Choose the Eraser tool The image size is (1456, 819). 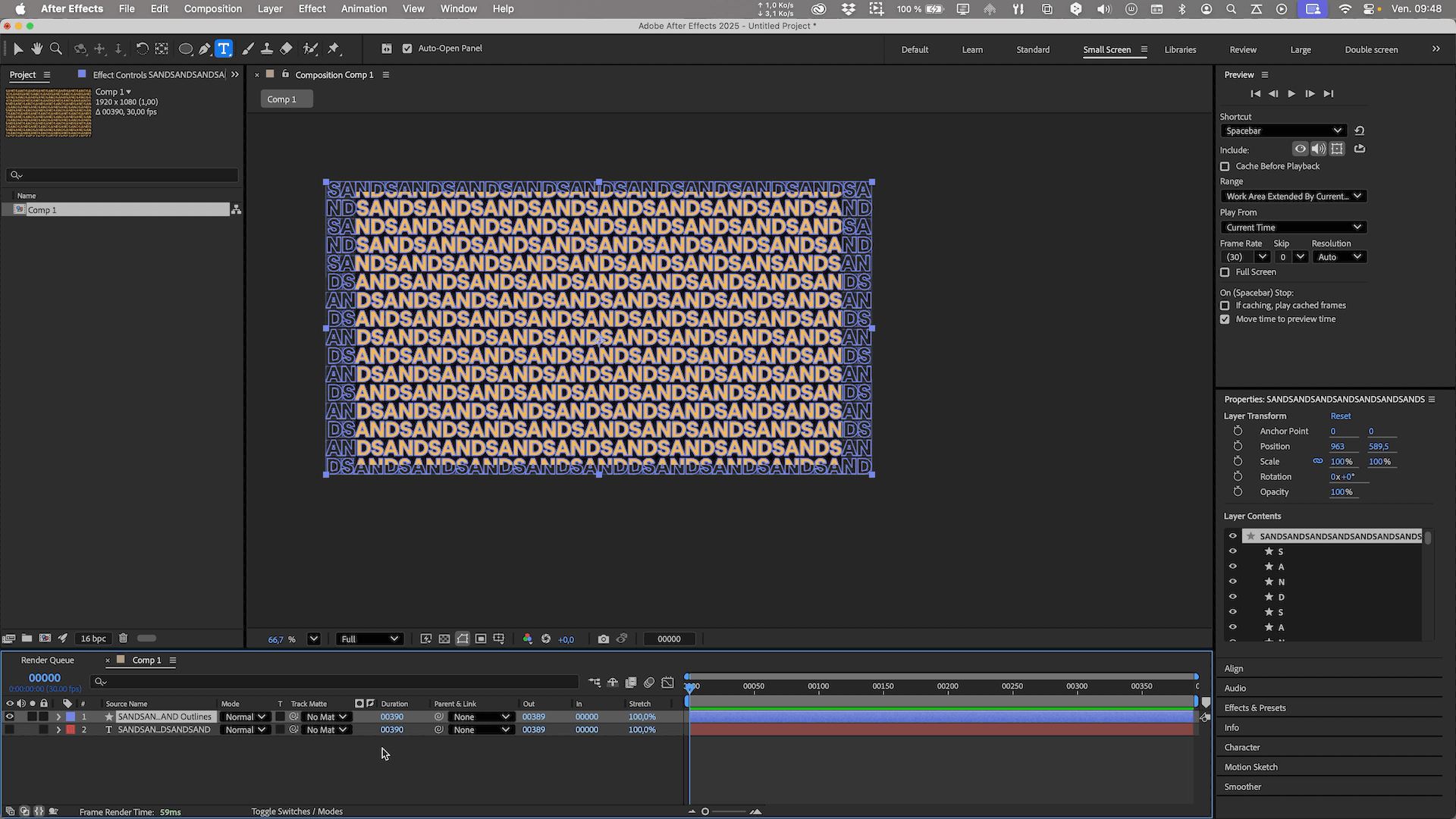click(286, 49)
